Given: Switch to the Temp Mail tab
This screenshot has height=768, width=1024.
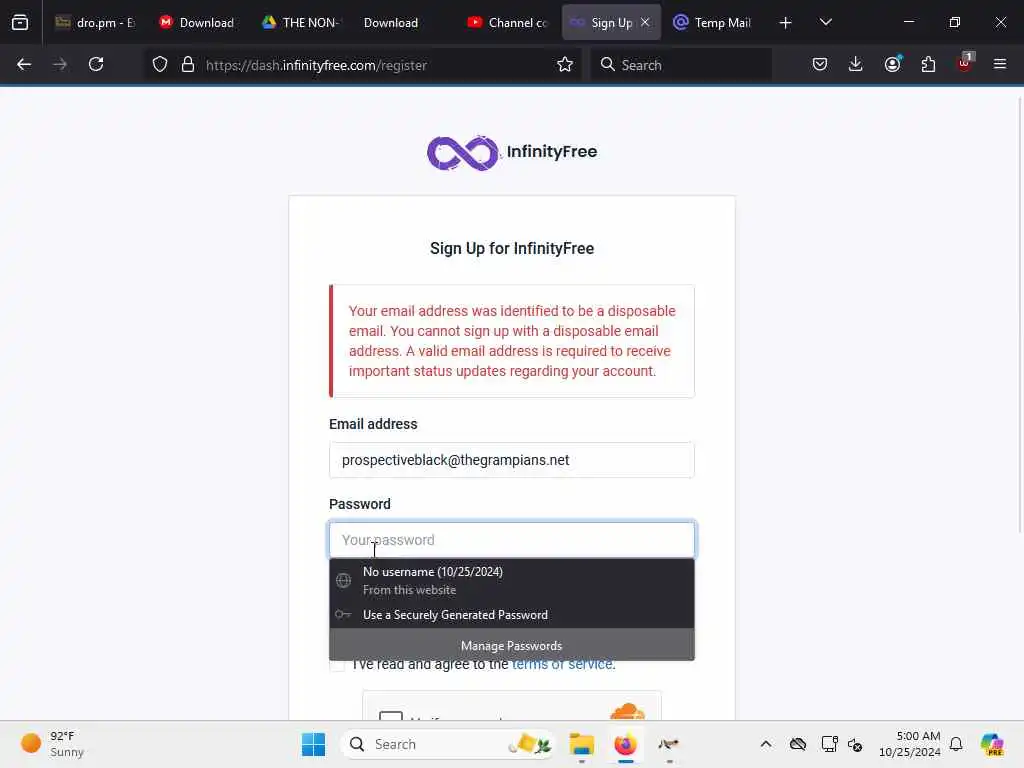Looking at the screenshot, I should [x=712, y=22].
